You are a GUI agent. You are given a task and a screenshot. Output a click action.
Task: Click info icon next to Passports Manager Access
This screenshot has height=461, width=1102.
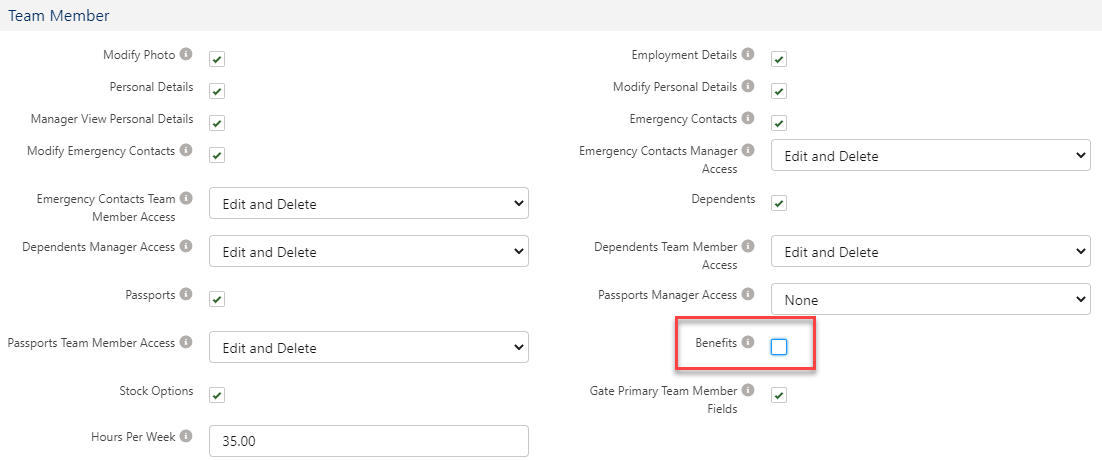(748, 295)
